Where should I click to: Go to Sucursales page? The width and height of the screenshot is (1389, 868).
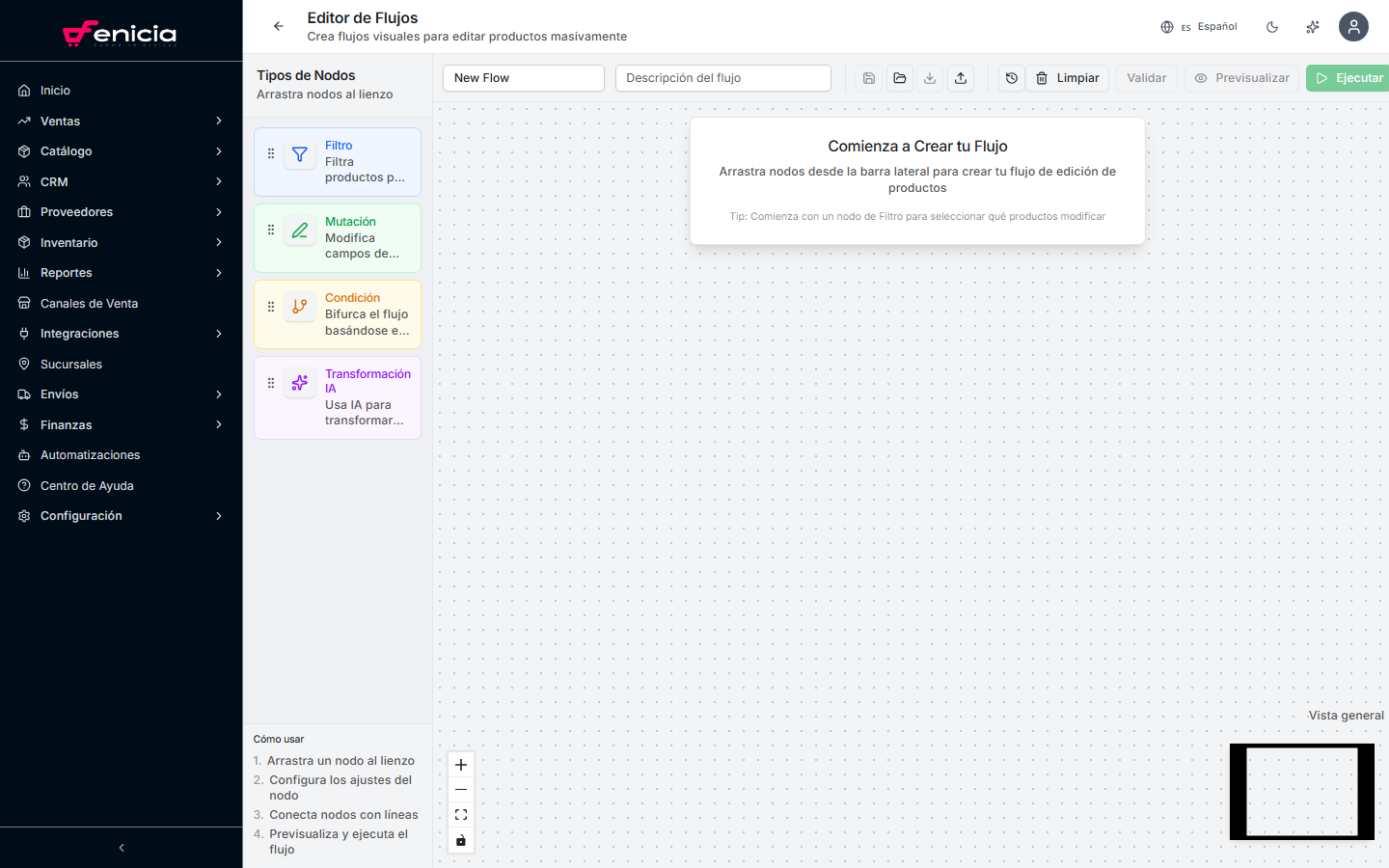(70, 365)
